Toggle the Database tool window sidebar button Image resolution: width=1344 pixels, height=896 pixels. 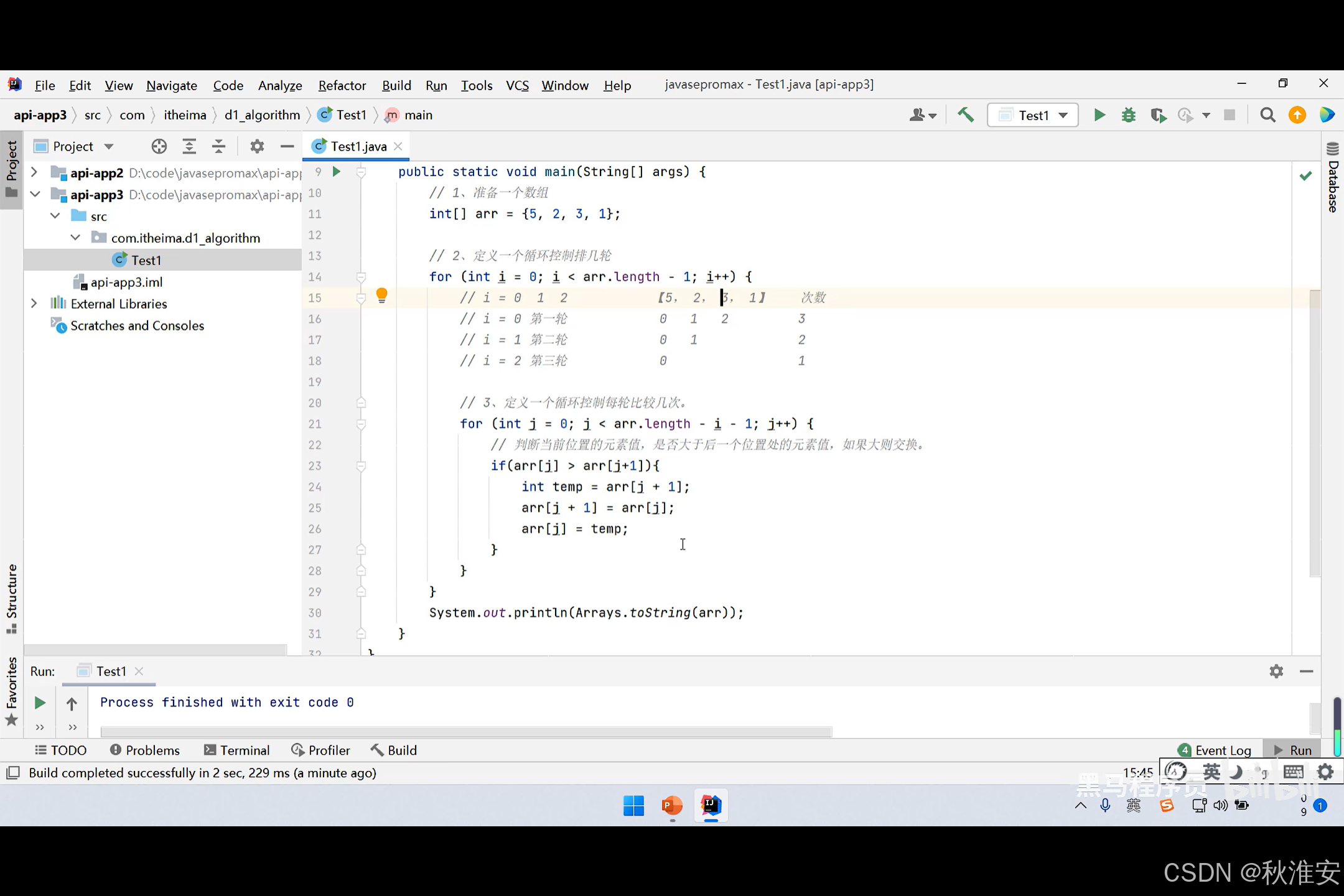pyautogui.click(x=1332, y=177)
